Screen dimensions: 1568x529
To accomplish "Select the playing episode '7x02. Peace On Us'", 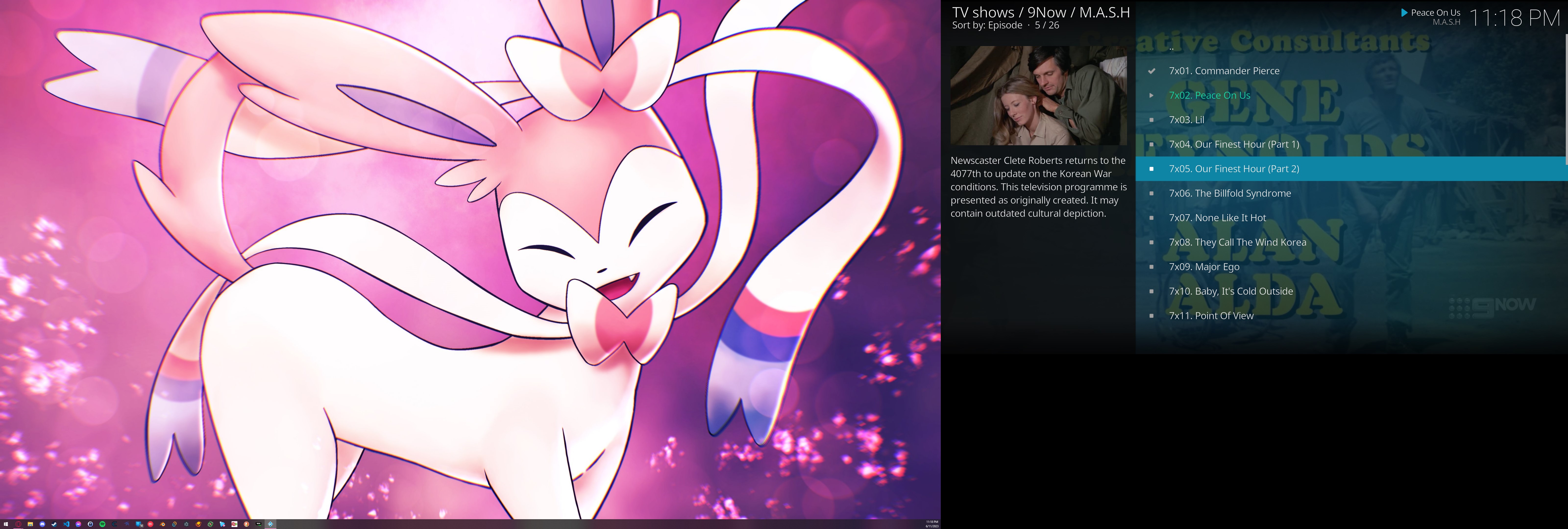I will [x=1351, y=95].
